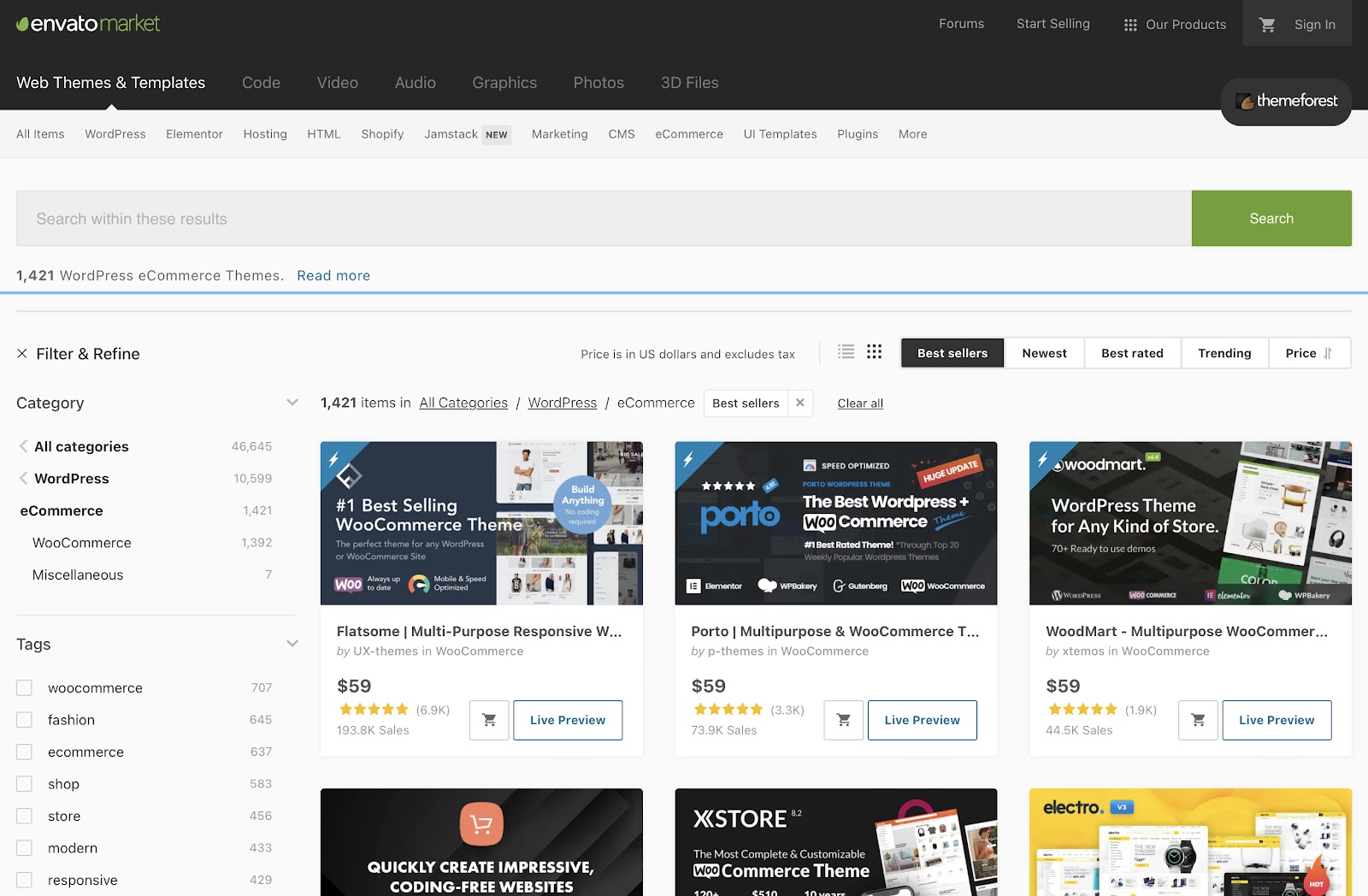Switch to list view layout
This screenshot has height=896, width=1368.
[x=846, y=352]
